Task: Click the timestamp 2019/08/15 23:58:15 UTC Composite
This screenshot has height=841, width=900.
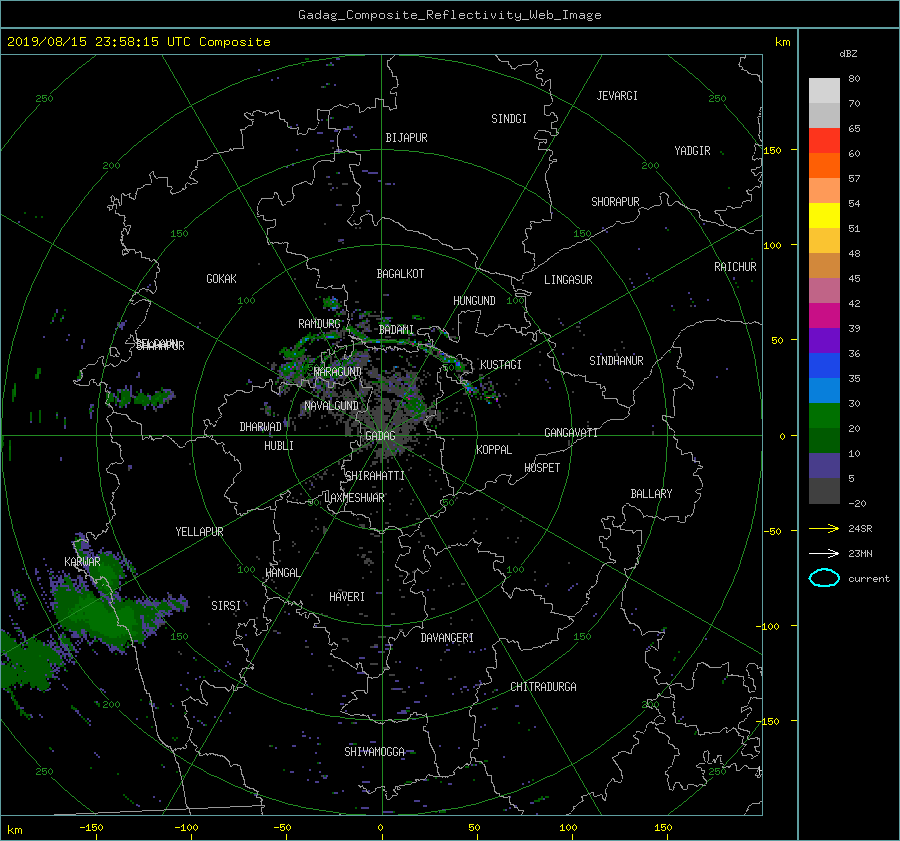Action: point(139,42)
